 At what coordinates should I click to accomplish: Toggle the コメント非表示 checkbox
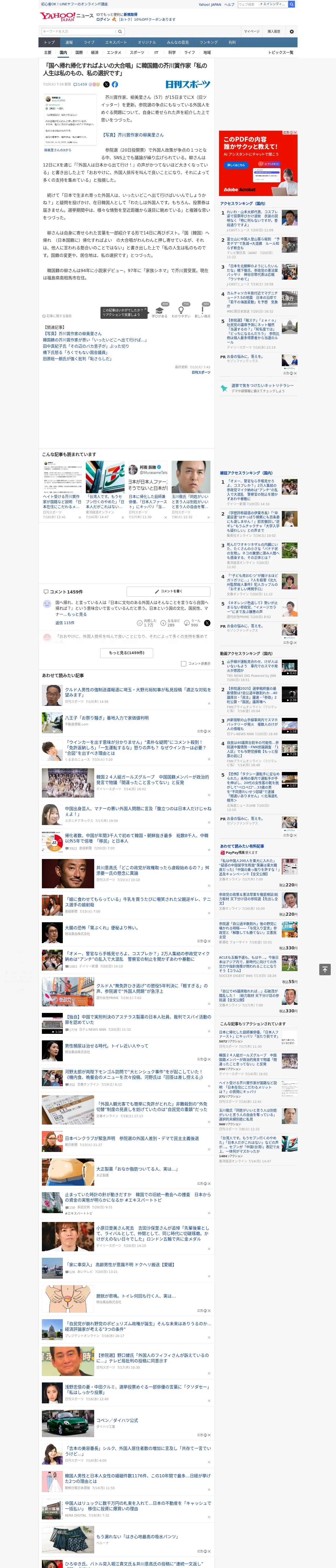183,664
